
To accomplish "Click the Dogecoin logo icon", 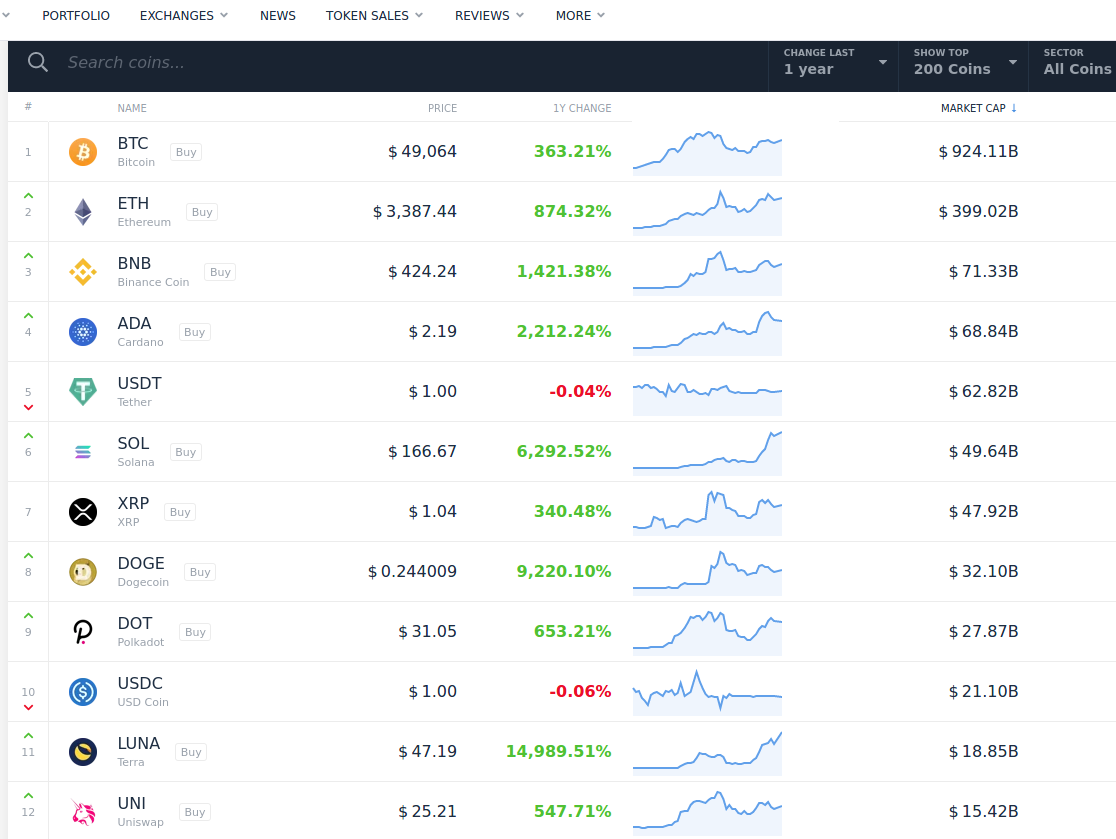I will point(83,572).
